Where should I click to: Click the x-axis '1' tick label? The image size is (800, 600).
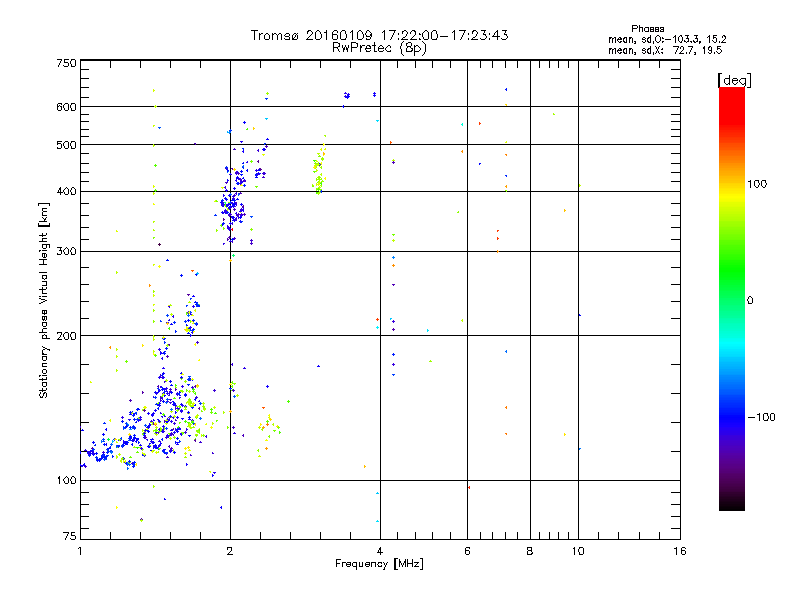[80, 551]
